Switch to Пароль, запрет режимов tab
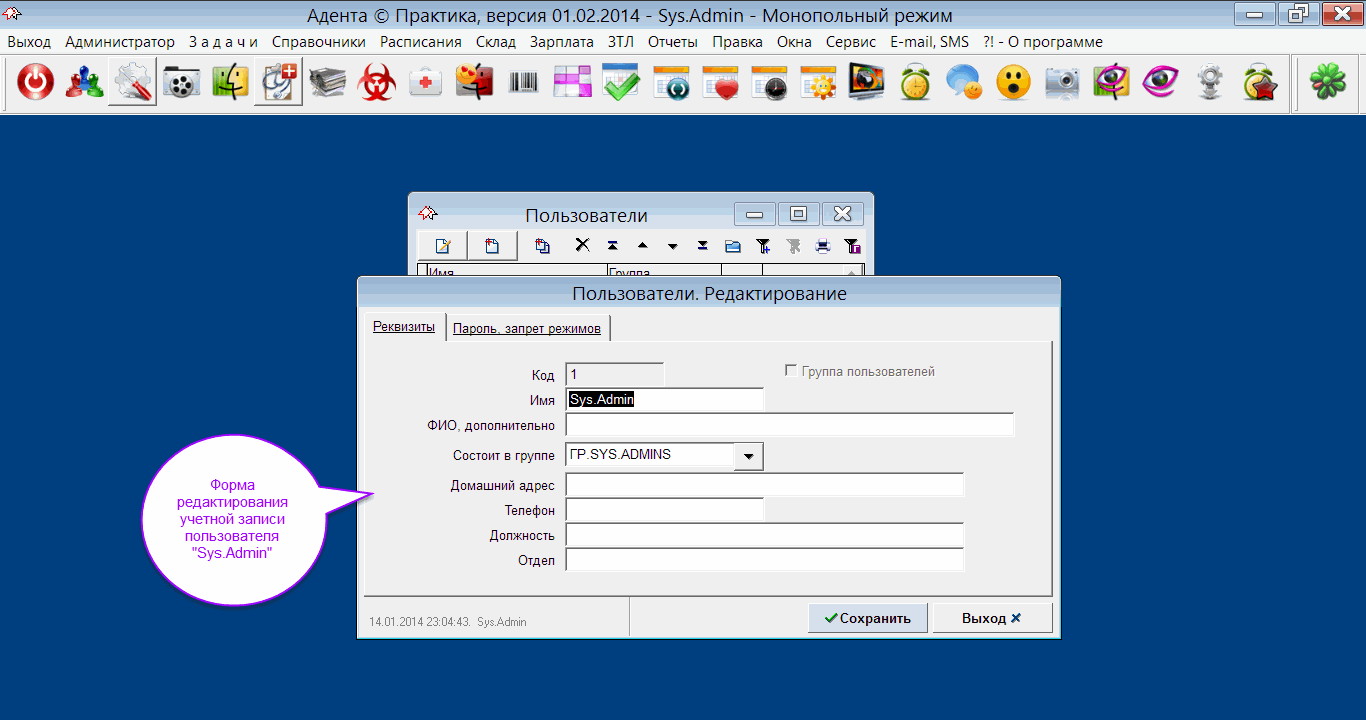 [526, 328]
